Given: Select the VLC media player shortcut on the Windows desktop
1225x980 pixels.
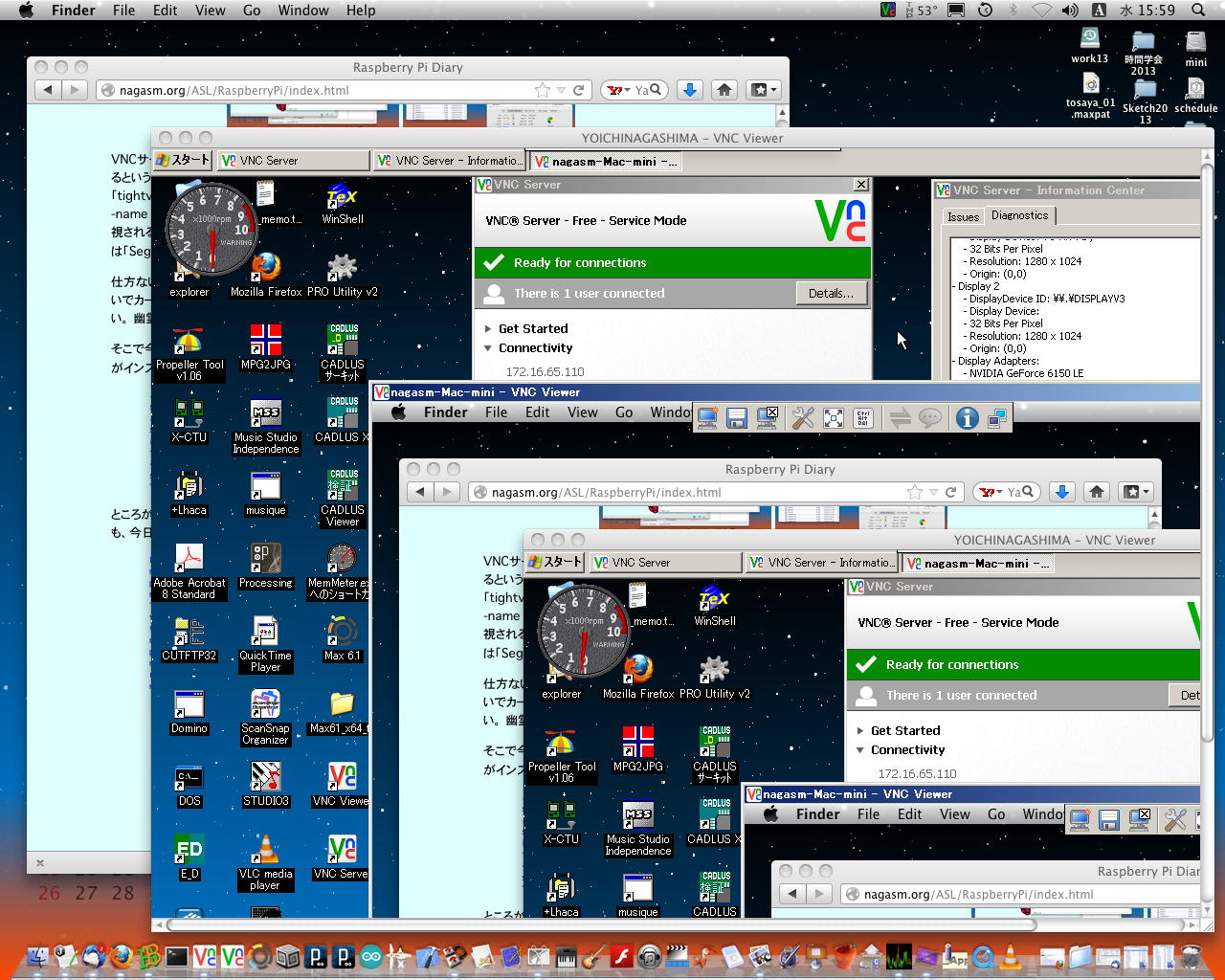Looking at the screenshot, I should tap(266, 863).
